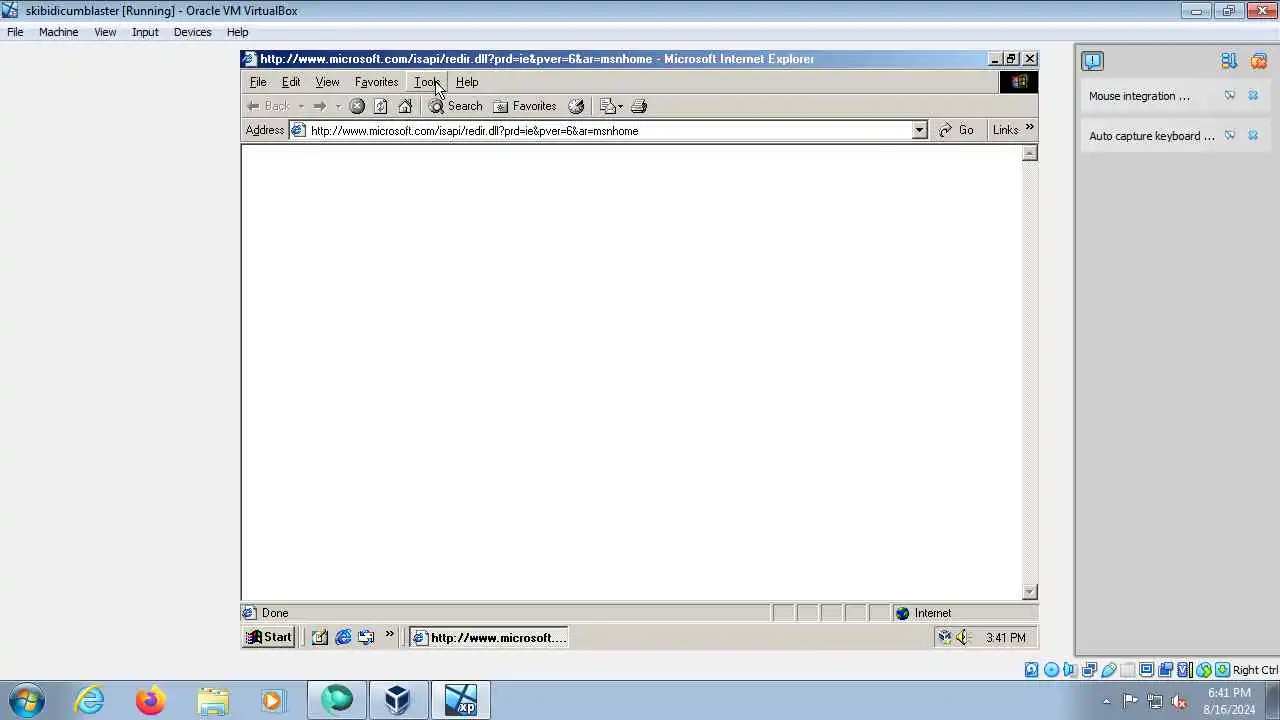Open the IE File menu
Image resolution: width=1280 pixels, height=720 pixels.
point(258,82)
